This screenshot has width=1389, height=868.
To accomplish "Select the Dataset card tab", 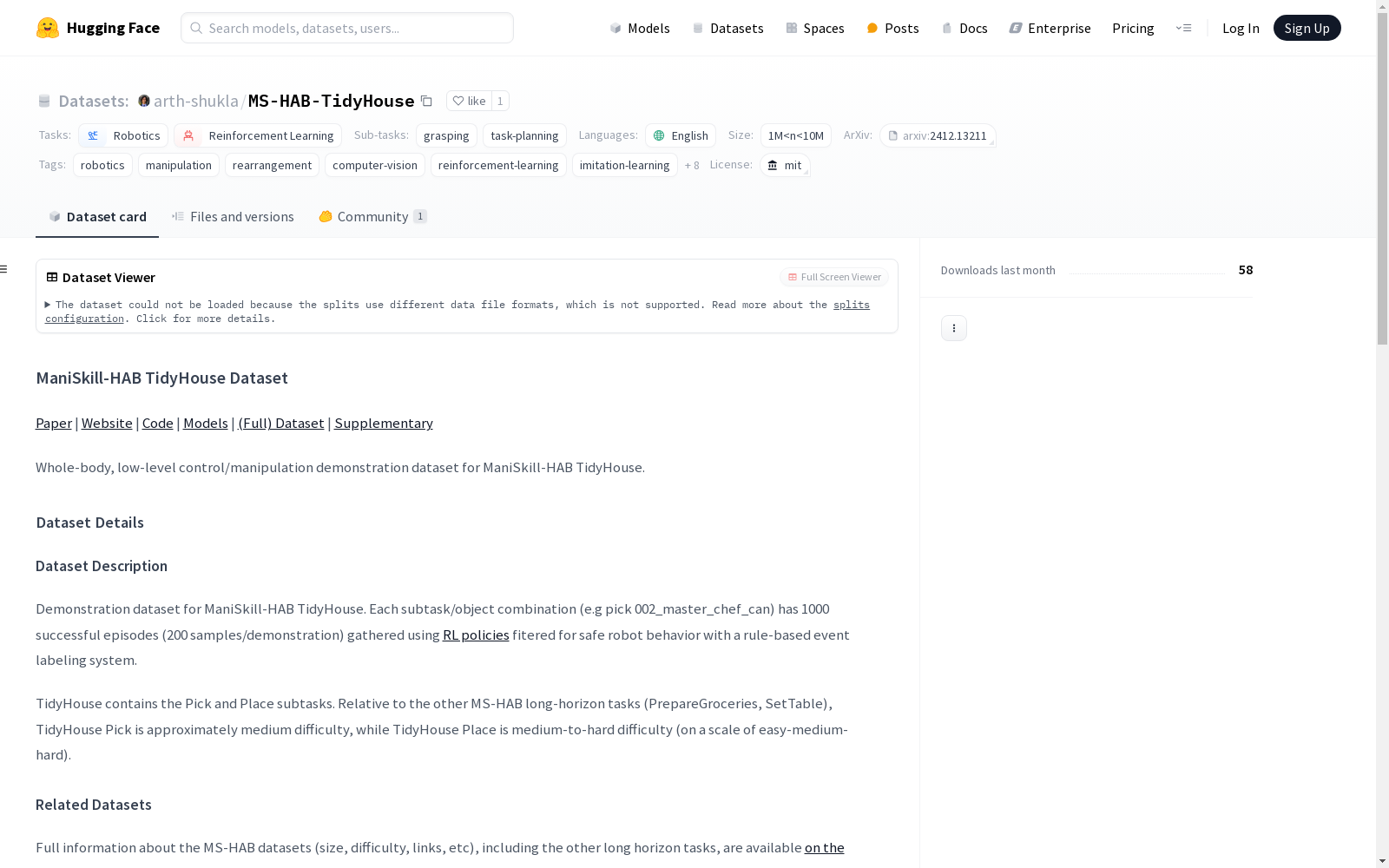I will click(97, 217).
